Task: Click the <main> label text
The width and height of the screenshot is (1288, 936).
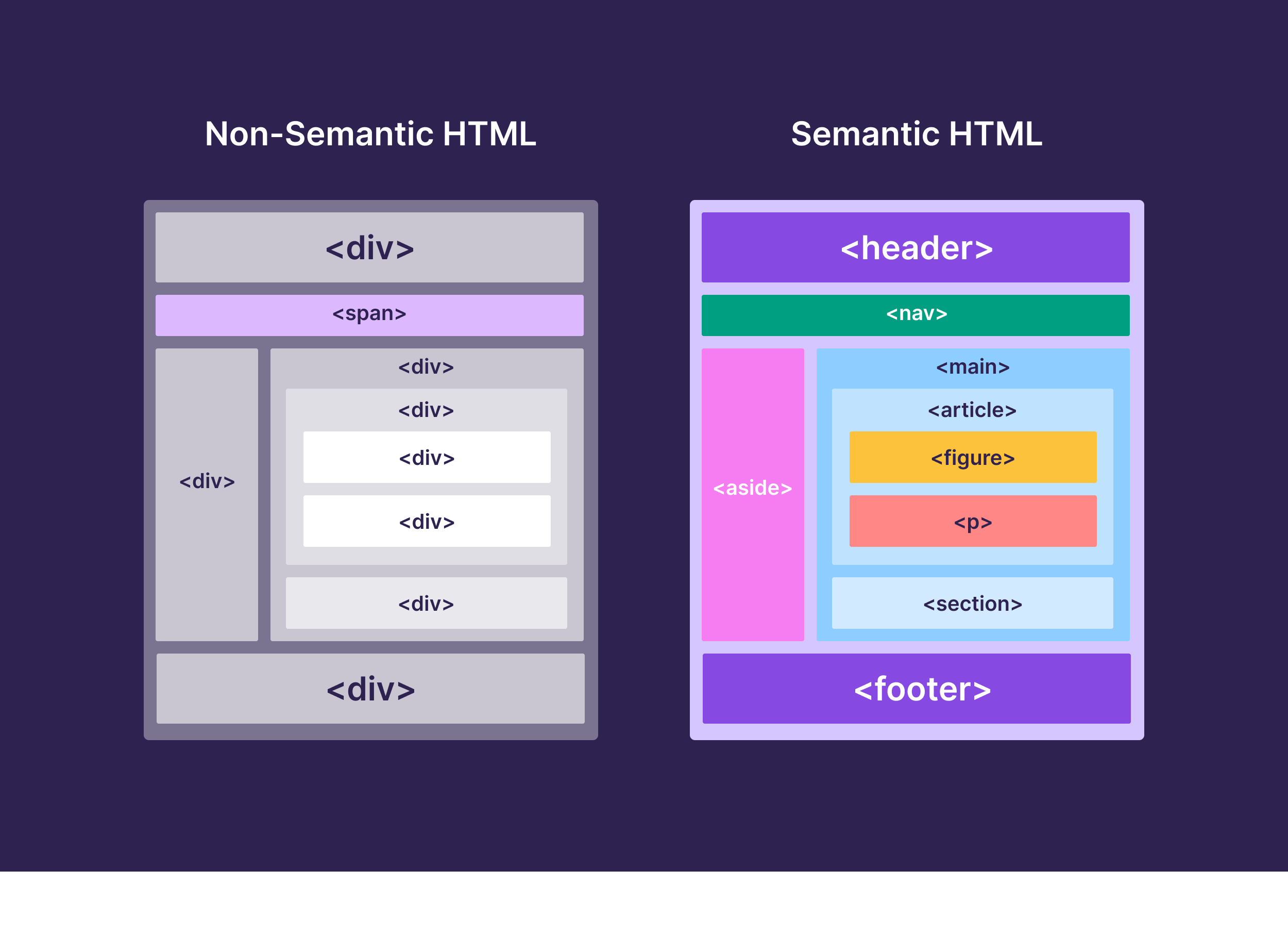Action: [973, 367]
